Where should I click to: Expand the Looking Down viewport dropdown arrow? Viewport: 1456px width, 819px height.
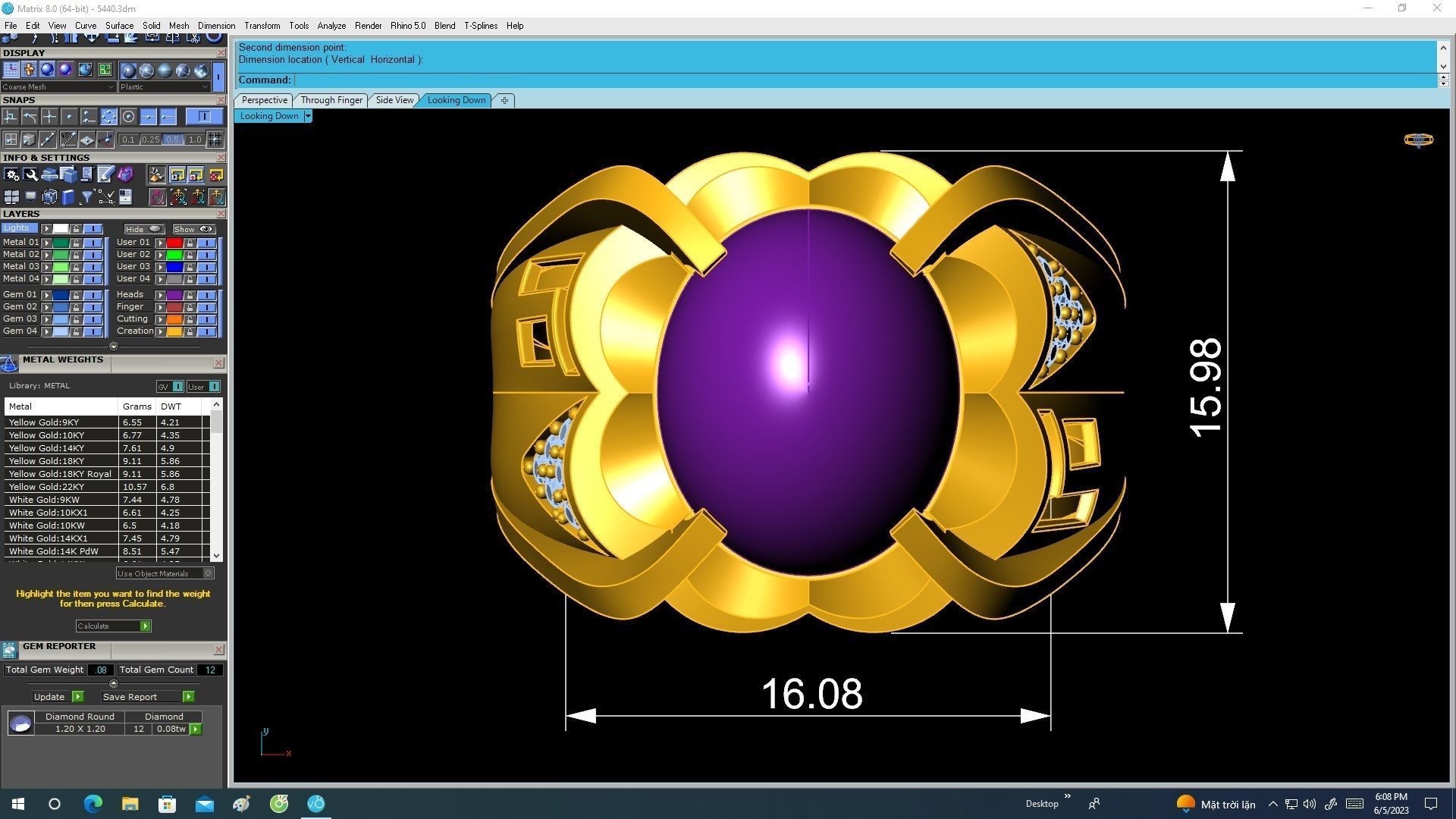pos(308,116)
